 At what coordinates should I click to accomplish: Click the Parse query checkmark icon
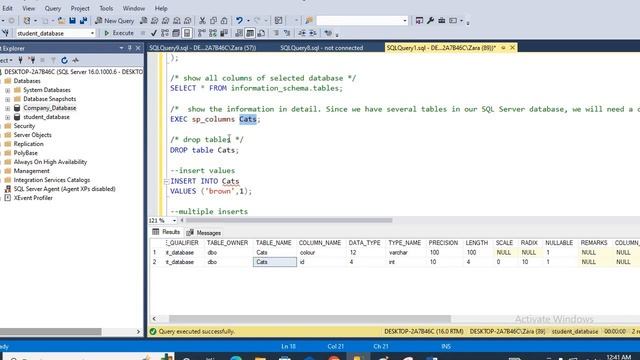coord(154,33)
